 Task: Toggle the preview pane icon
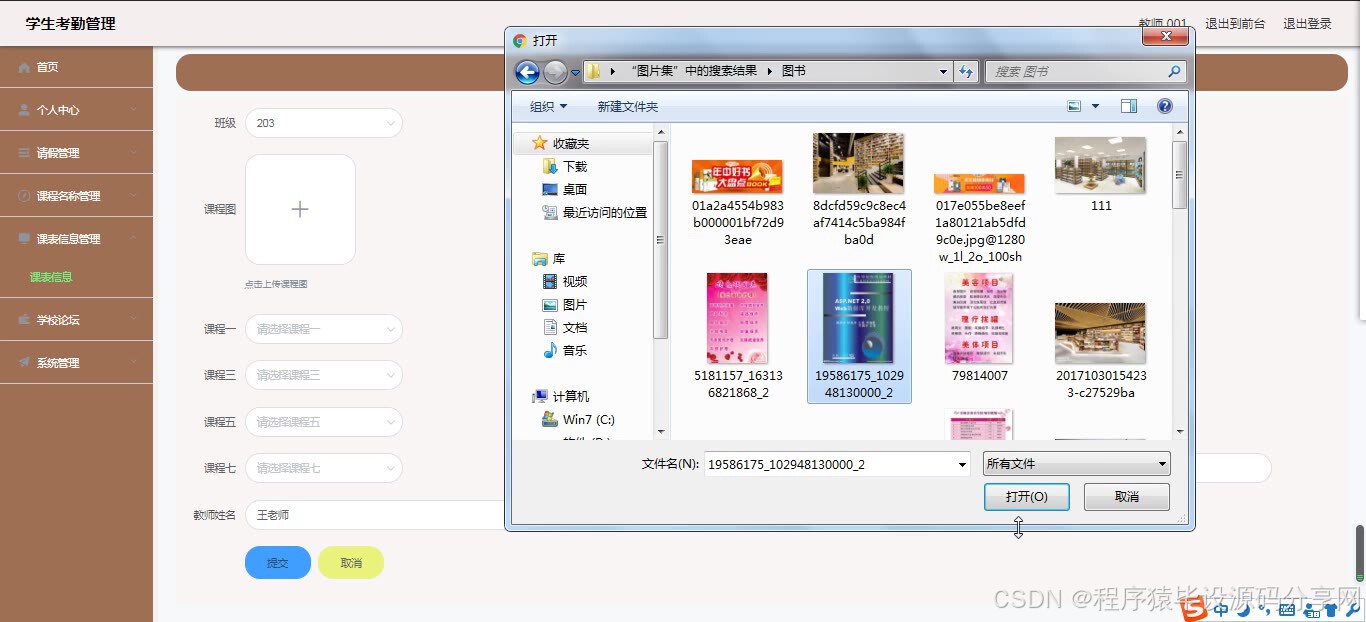[x=1129, y=106]
